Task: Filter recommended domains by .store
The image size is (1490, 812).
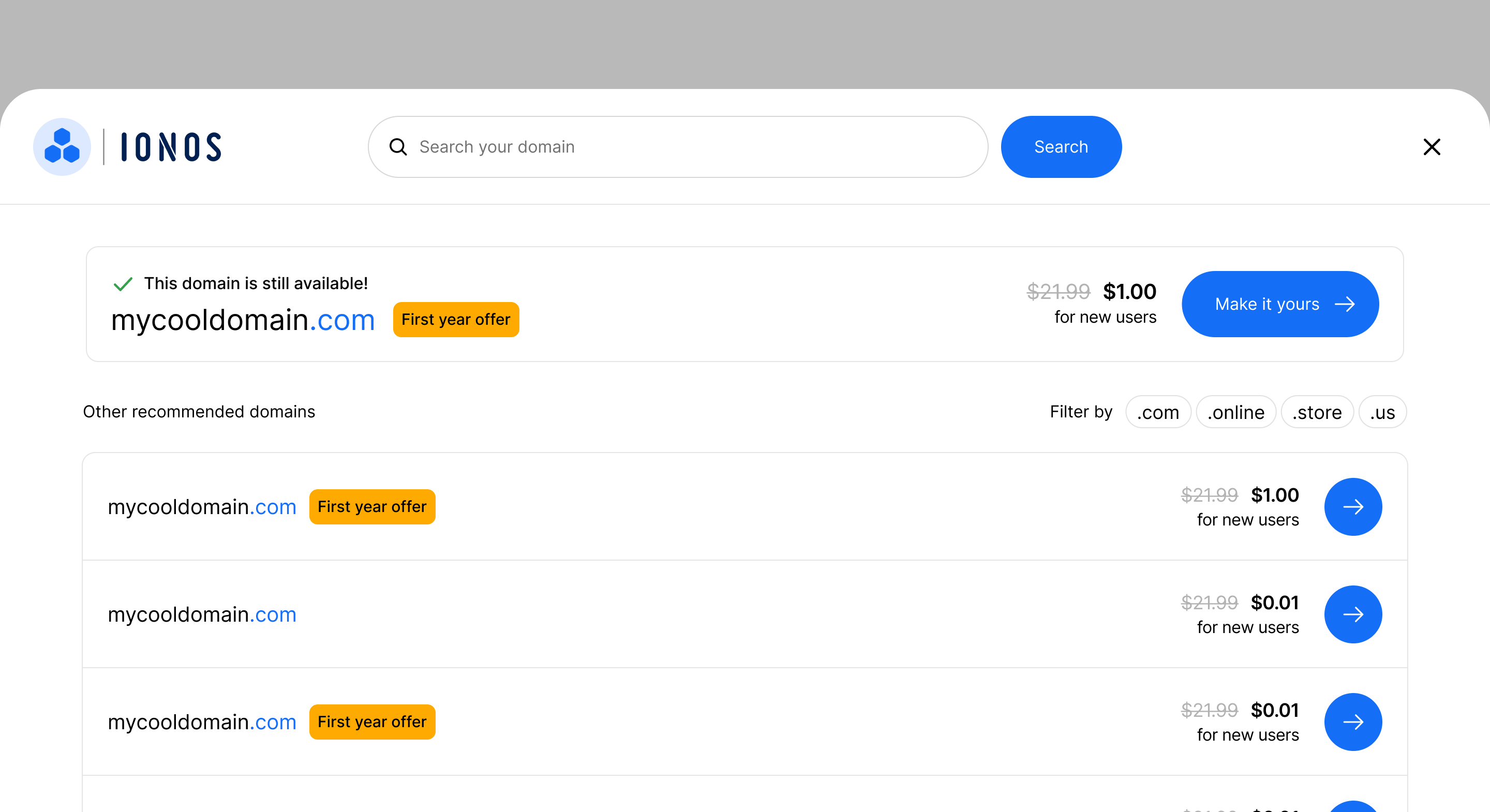Action: pyautogui.click(x=1317, y=412)
